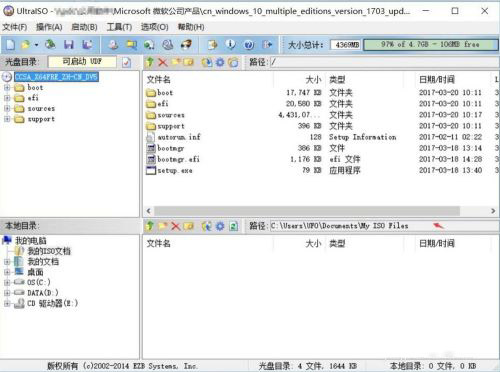Screen dimensions: 500x372
Task: Click gear properties icon in disc toolbar
Action: [x=220, y=62]
